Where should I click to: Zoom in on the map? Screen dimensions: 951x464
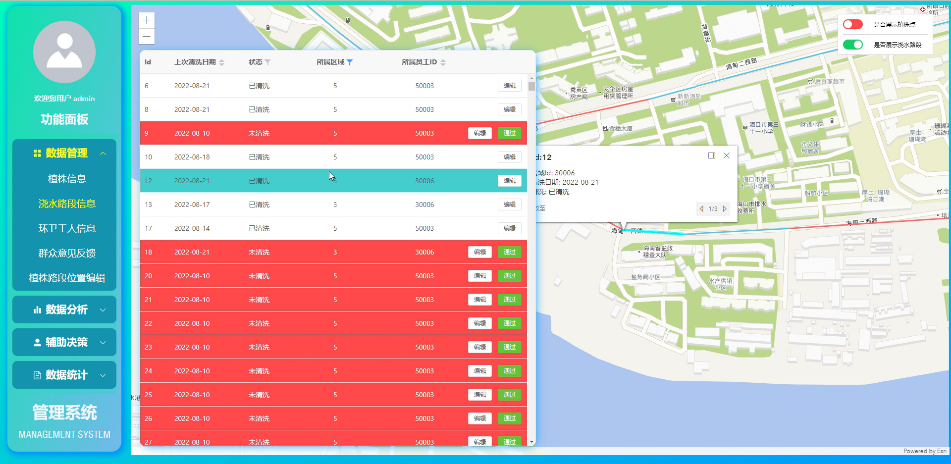[x=147, y=21]
